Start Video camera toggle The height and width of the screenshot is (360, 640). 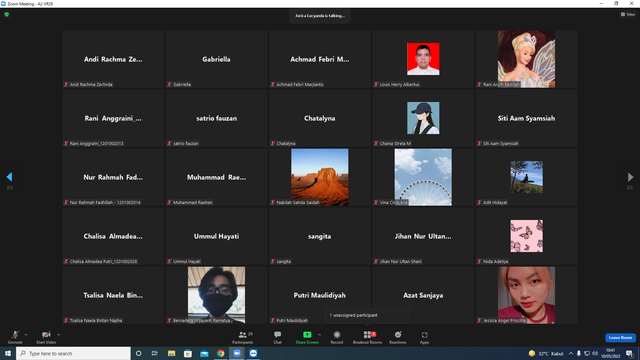[46, 337]
